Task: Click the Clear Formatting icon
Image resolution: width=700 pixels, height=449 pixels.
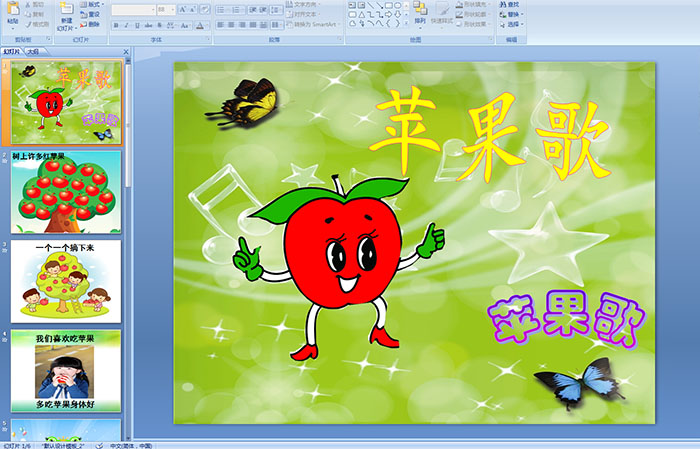Action: tap(205, 10)
